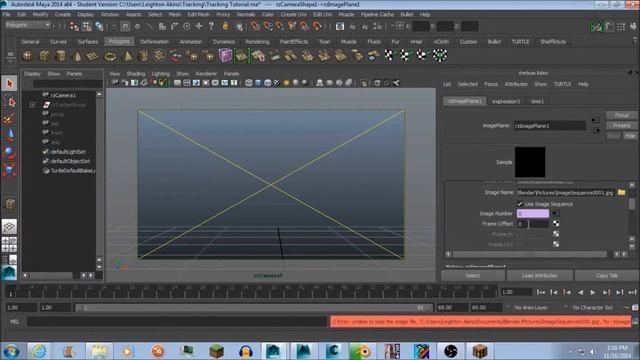Click Hide button in Attribute Editor
The image size is (640, 360).
[x=630, y=136]
